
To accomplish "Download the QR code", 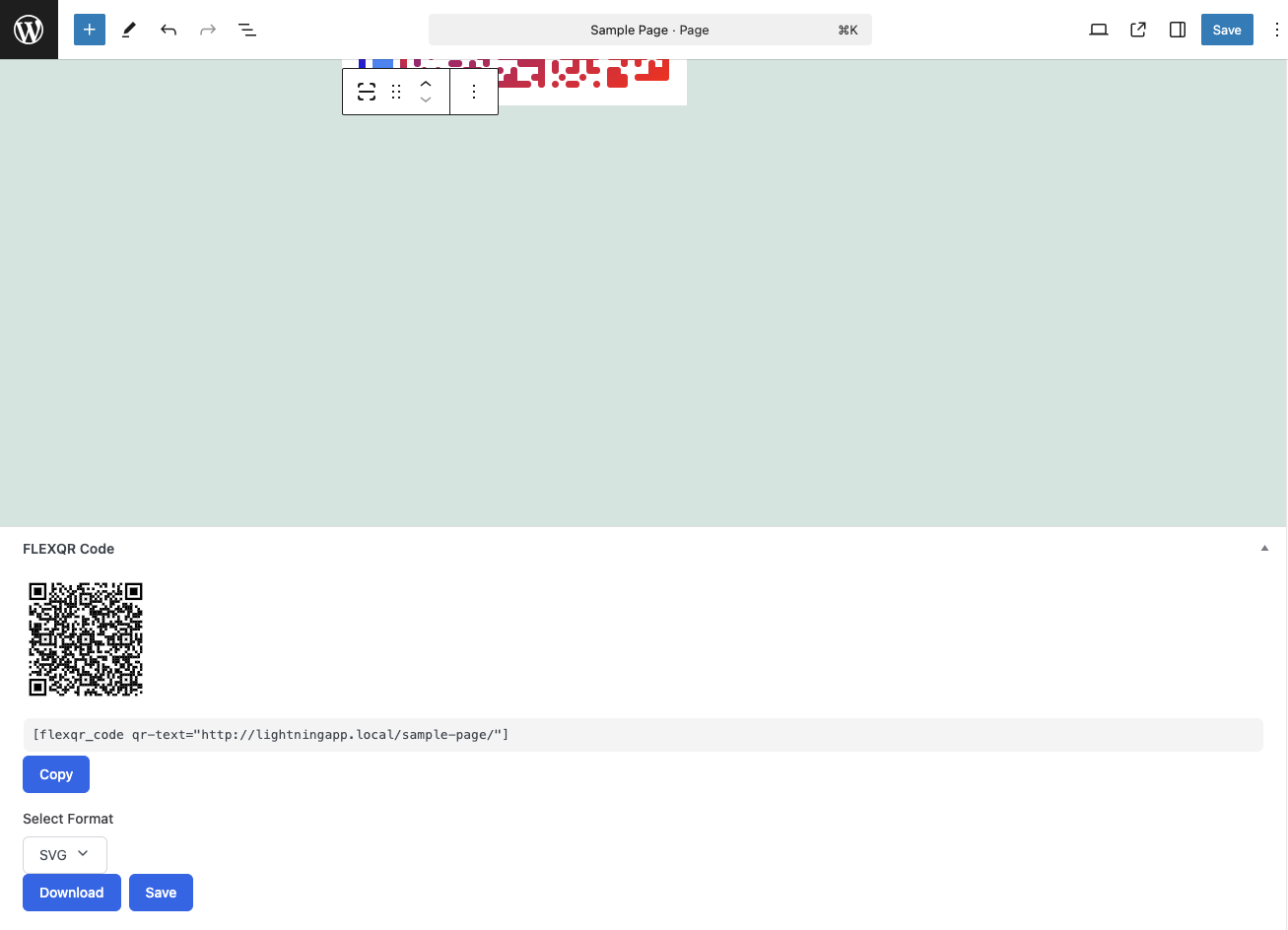I will coord(72,893).
